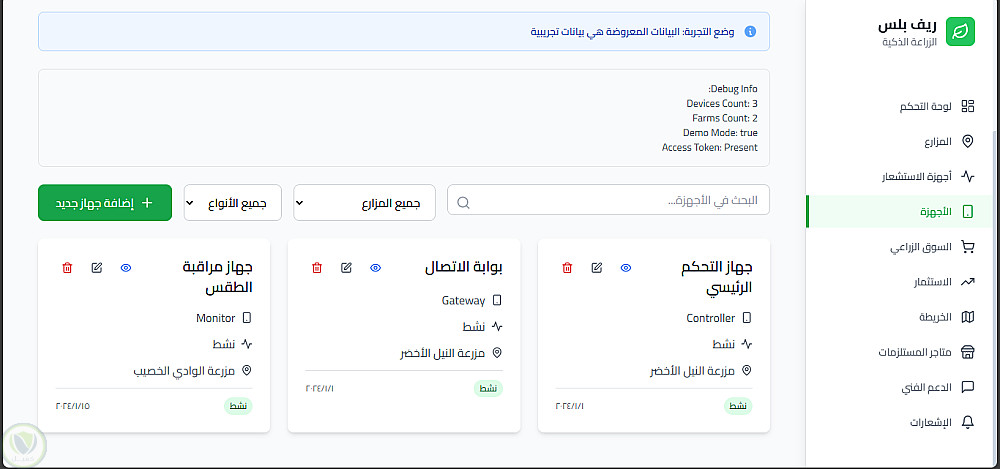View بوابة الاتصال with eye icon
1000x469 pixels.
coord(375,268)
